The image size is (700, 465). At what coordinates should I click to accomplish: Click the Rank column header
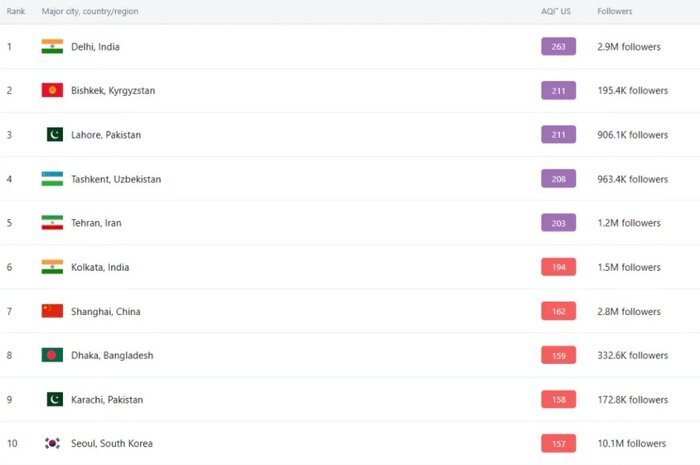(16, 11)
